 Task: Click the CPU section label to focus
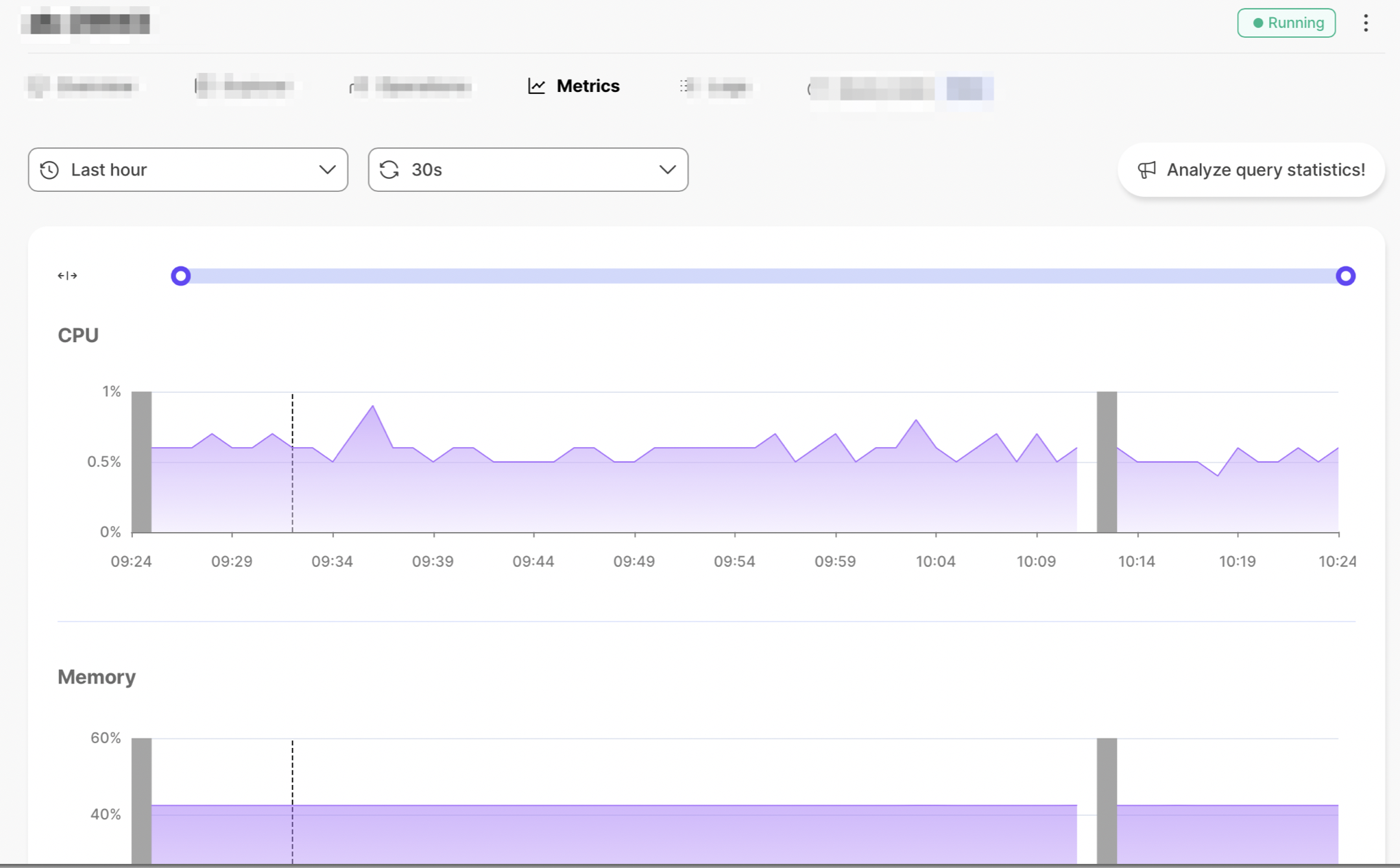(x=78, y=335)
